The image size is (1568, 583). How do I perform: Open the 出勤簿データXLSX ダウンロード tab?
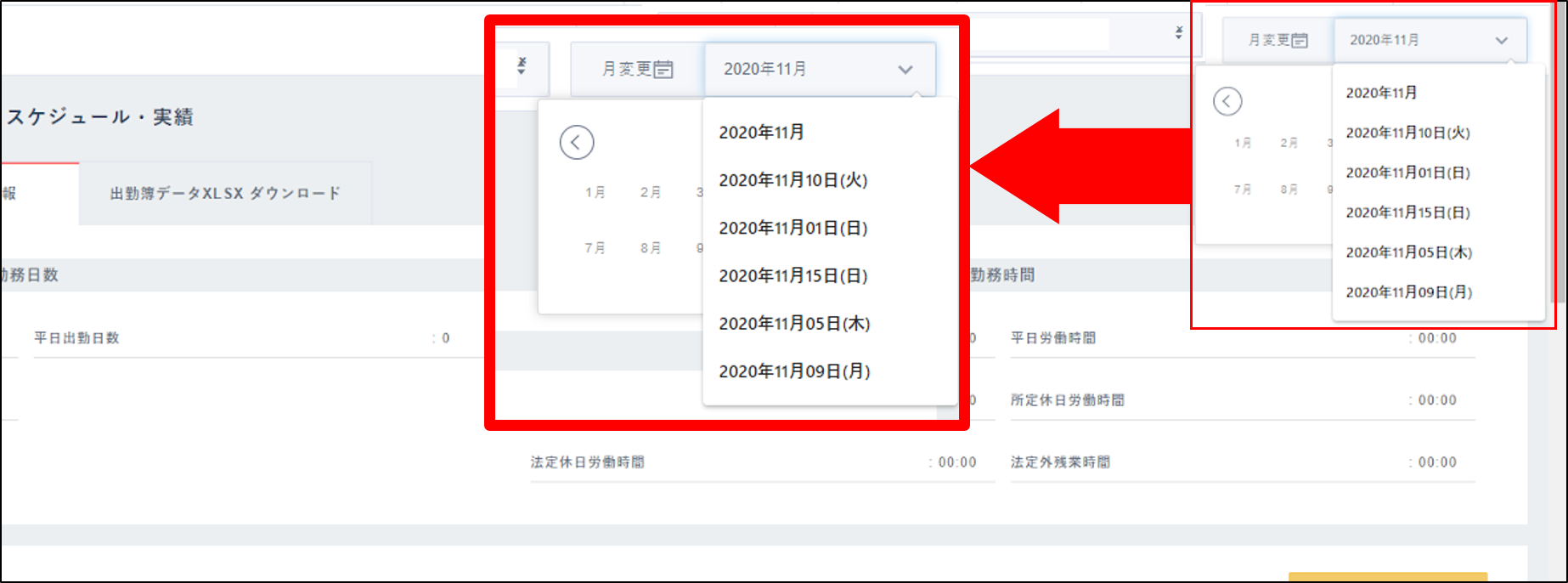225,194
